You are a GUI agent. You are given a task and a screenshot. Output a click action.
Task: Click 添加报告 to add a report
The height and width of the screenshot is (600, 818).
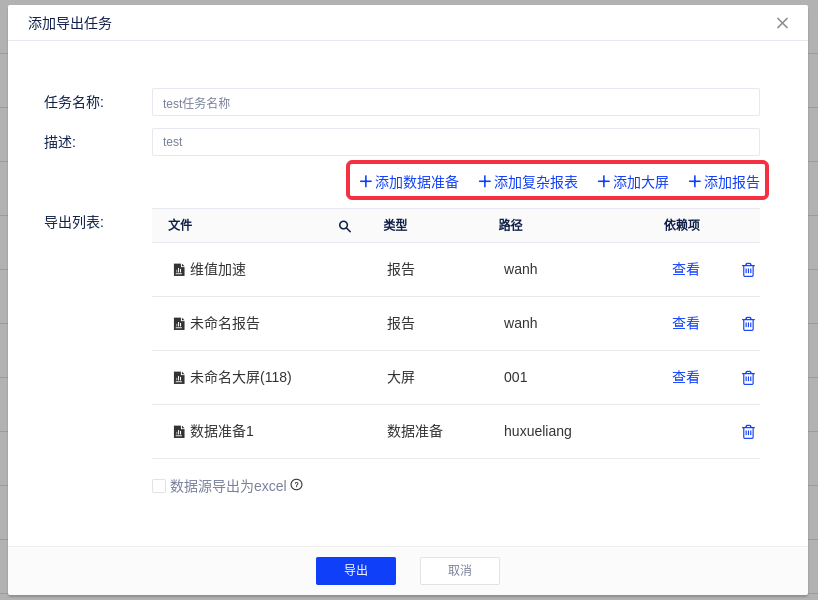coord(724,182)
